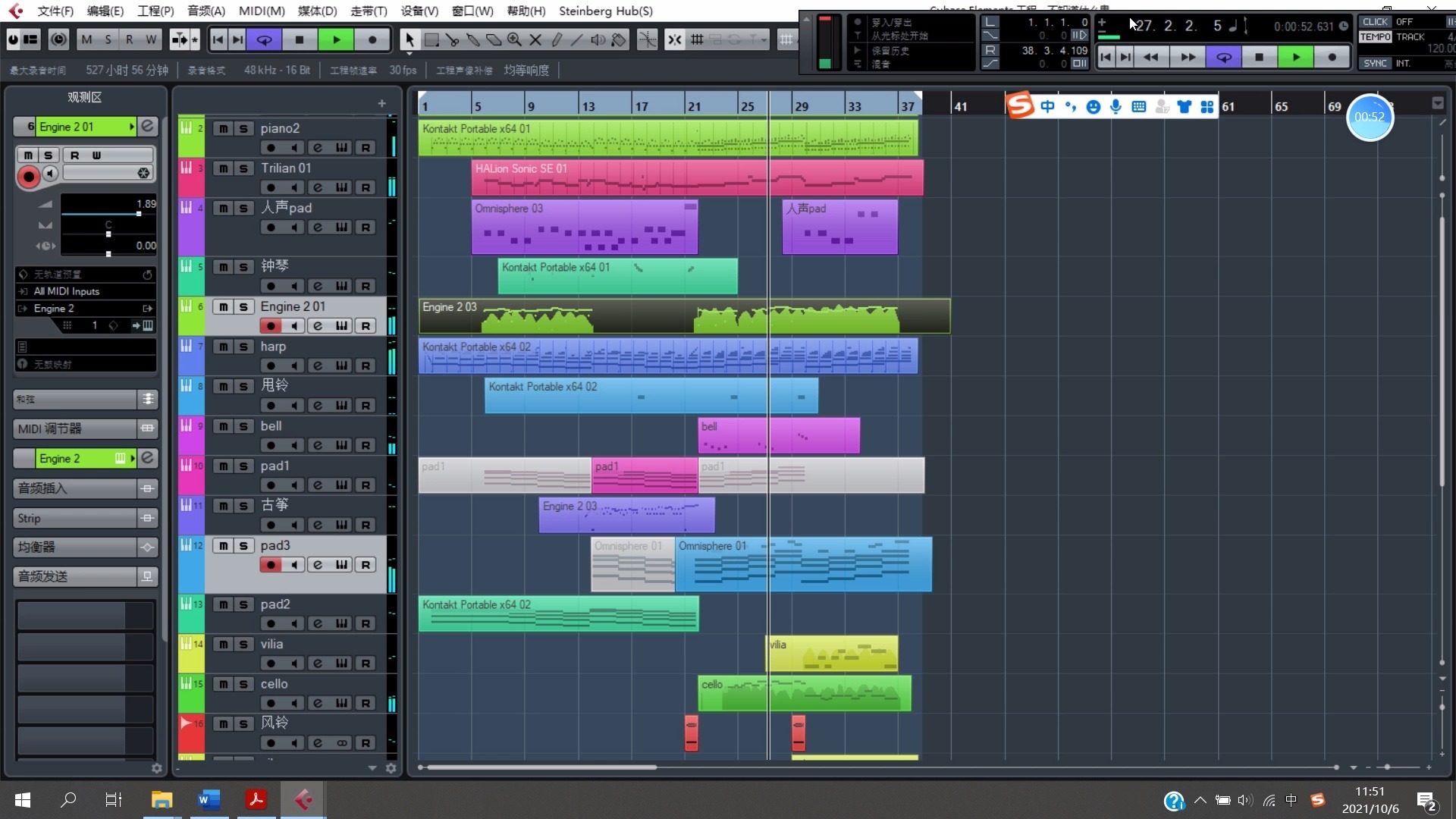This screenshot has height=819, width=1456.
Task: Open the 编辑(E) menu
Action: tap(105, 11)
